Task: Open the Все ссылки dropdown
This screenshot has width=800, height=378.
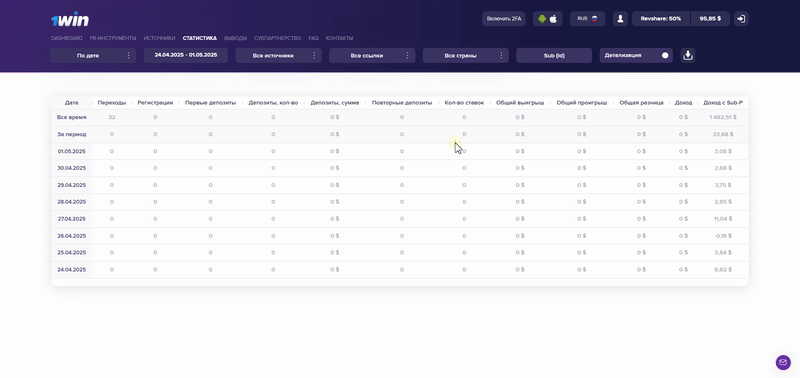Action: 372,55
